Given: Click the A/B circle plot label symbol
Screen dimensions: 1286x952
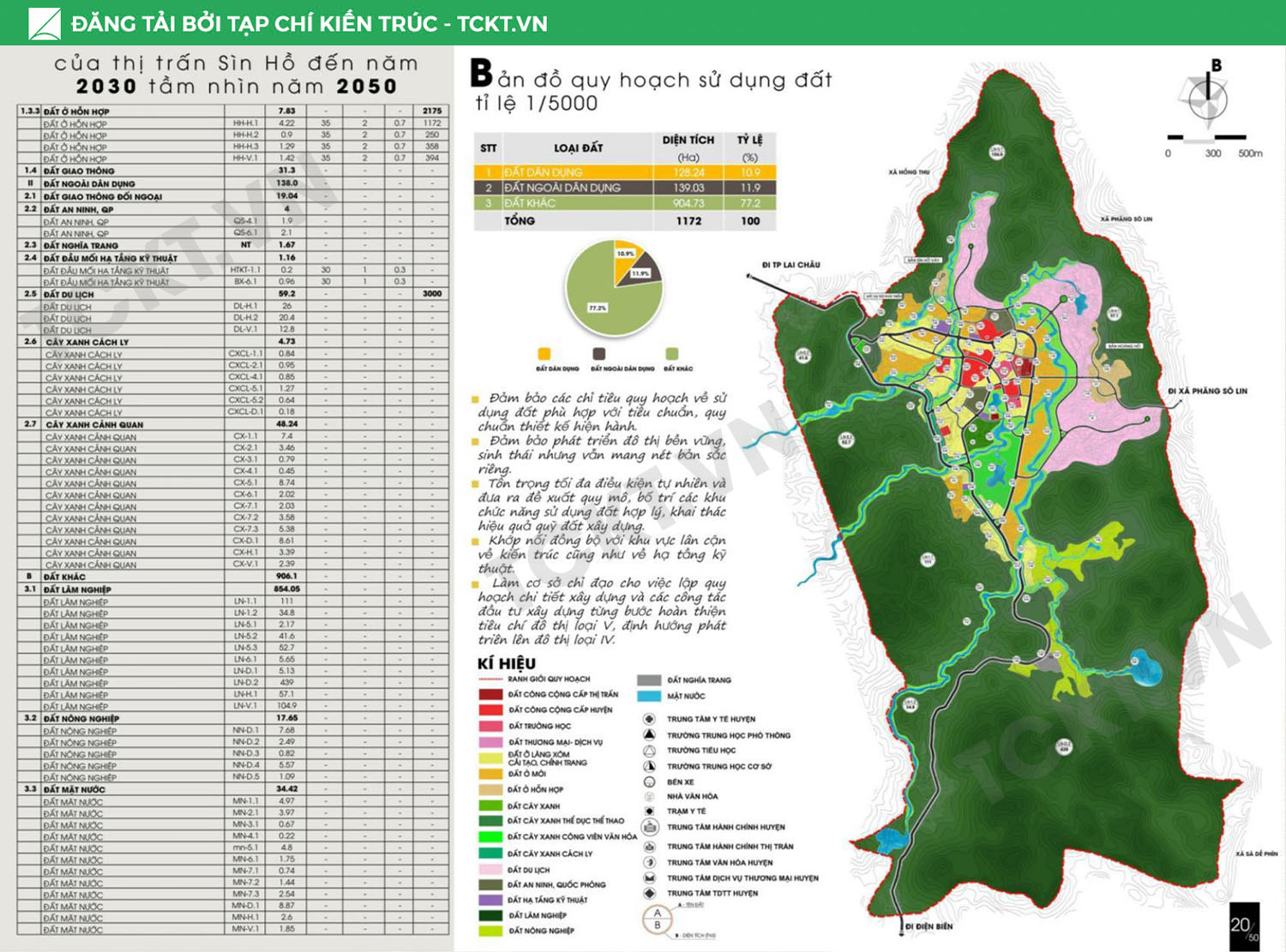Looking at the screenshot, I should 658,919.
